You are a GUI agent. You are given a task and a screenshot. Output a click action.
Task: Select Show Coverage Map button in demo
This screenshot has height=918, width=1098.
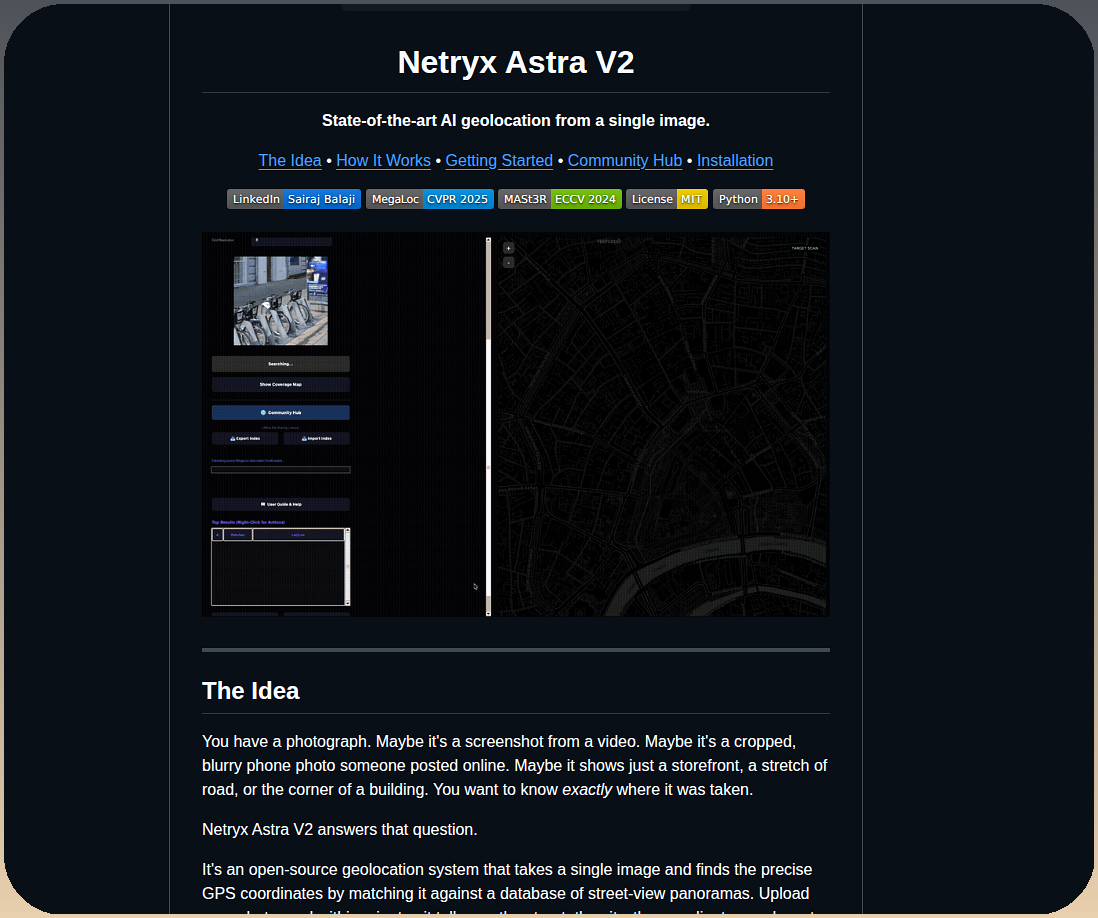point(280,384)
